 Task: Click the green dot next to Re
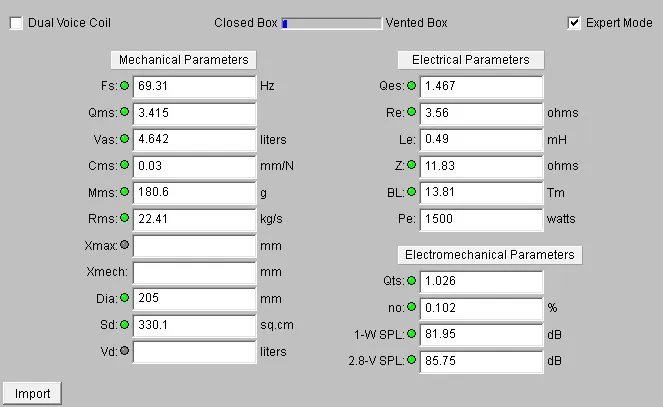pyautogui.click(x=412, y=112)
